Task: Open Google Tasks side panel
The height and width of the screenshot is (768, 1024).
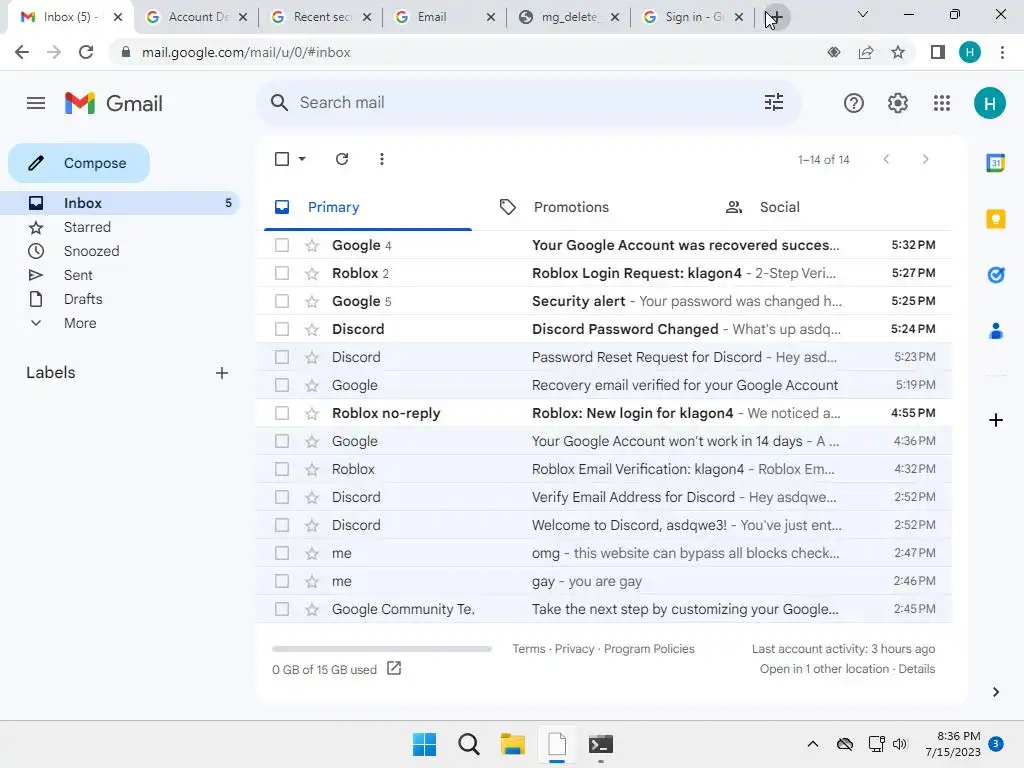Action: [x=995, y=275]
